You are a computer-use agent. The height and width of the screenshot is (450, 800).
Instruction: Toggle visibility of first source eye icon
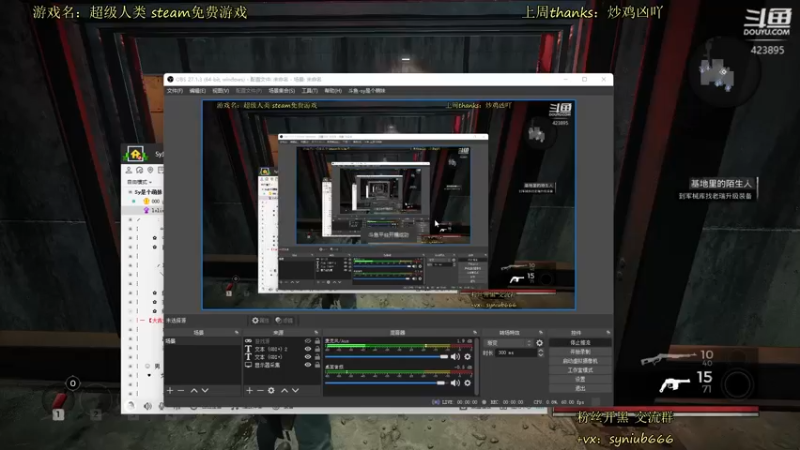[308, 341]
